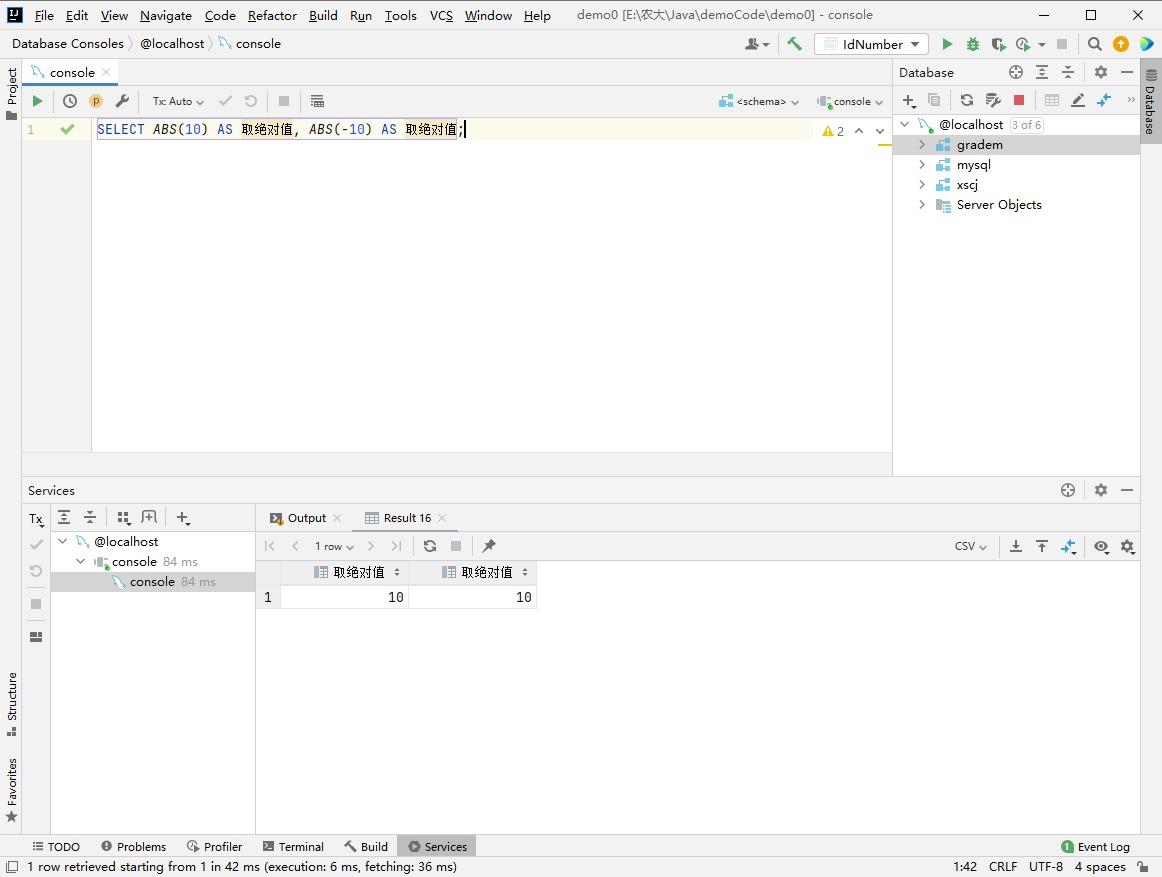The height and width of the screenshot is (877, 1162).
Task: Expand the gradem schema node
Action: pos(922,145)
